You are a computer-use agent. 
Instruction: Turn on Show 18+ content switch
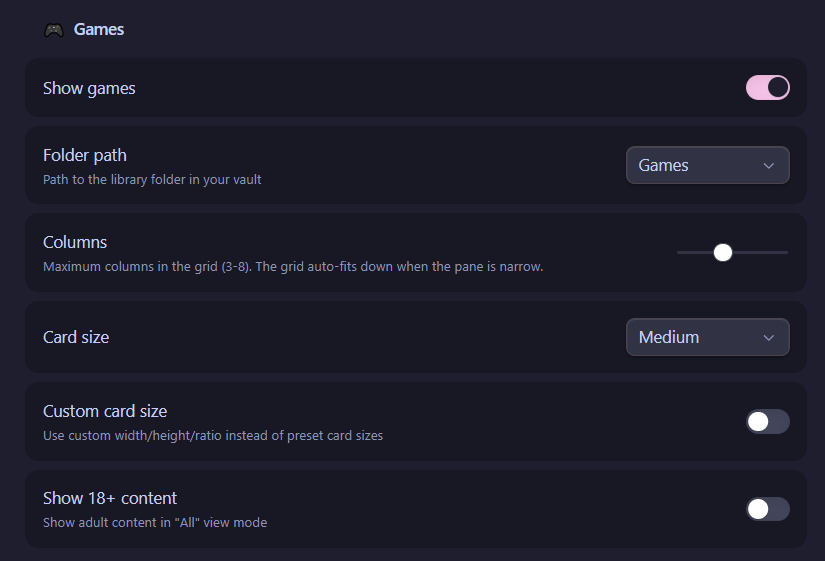pos(768,509)
